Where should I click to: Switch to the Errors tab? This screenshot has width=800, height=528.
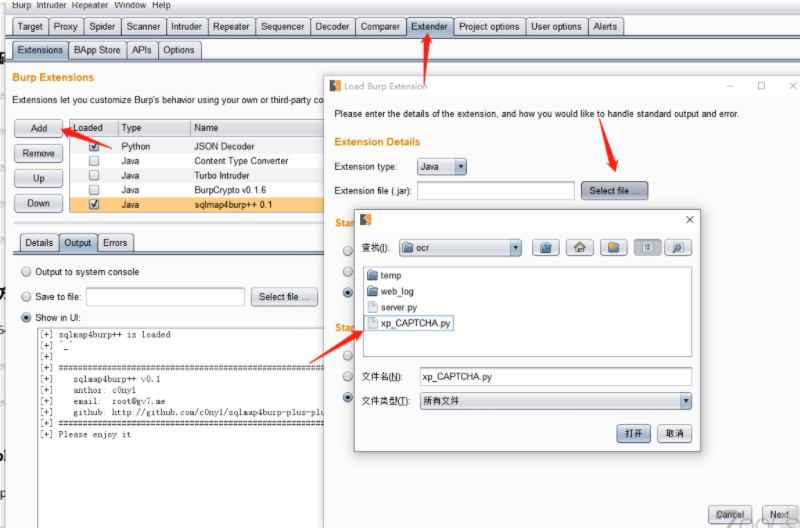115,243
